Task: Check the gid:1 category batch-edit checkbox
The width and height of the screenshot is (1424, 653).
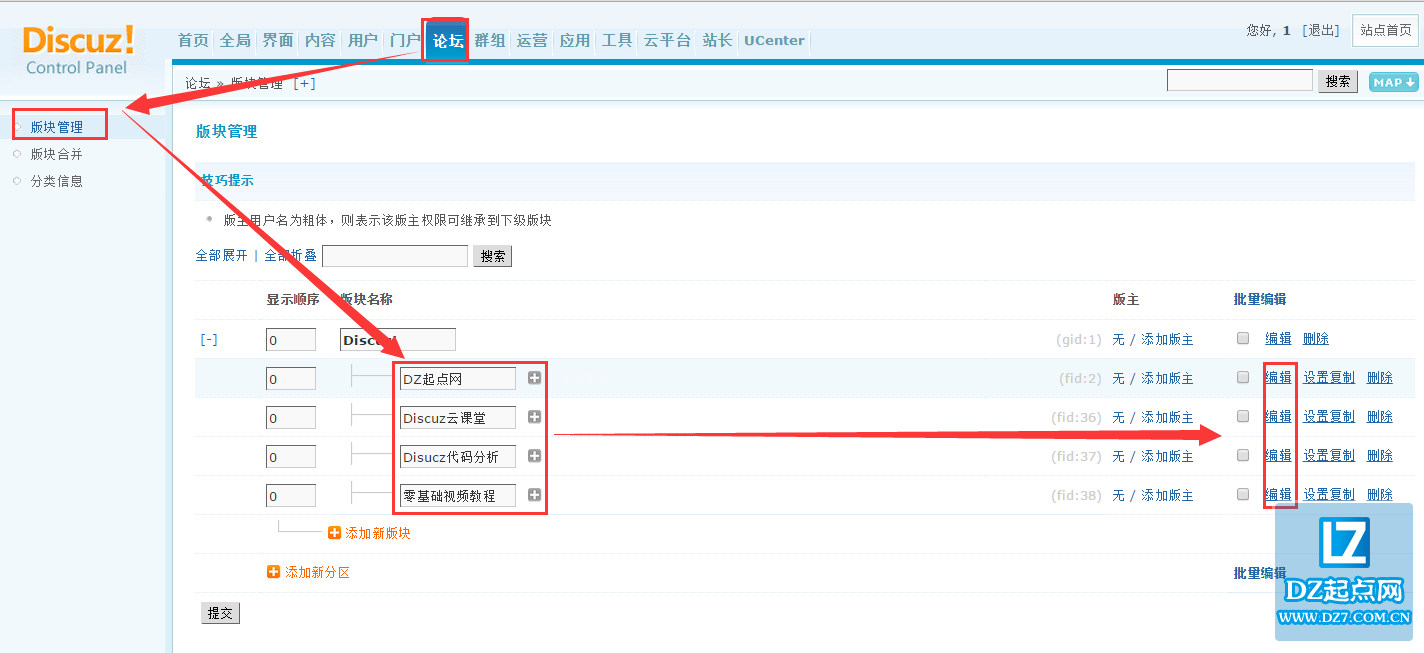Action: 1243,338
